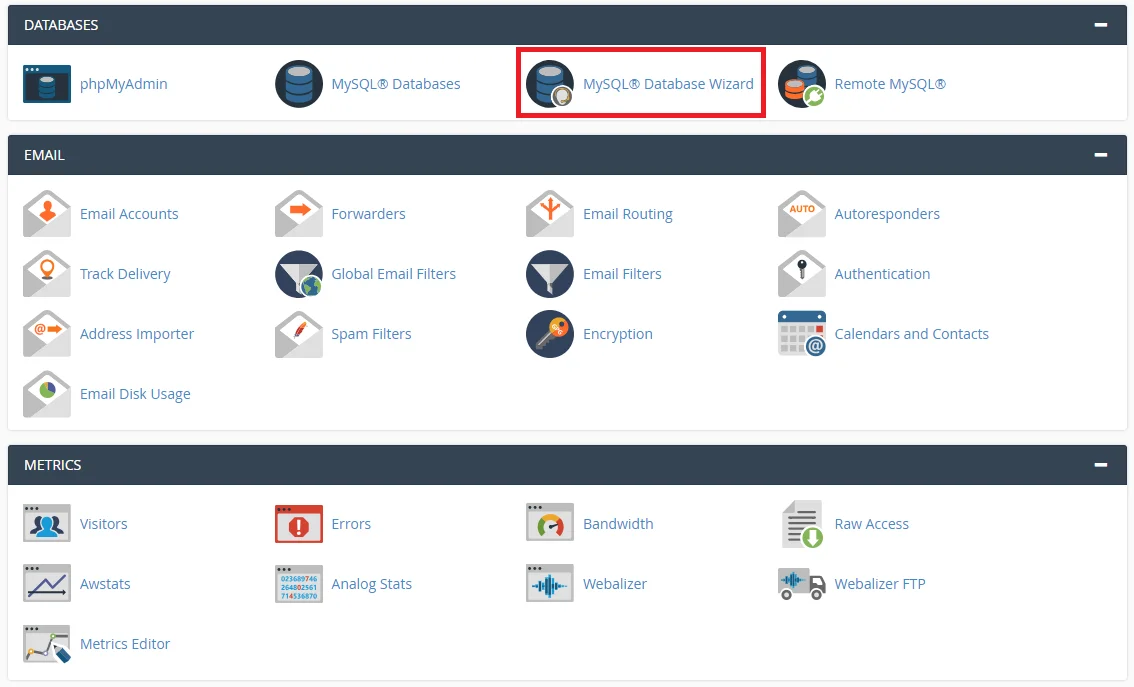Click the phpMyAdmin icon
Screen dimensions: 1134x687
coord(47,84)
